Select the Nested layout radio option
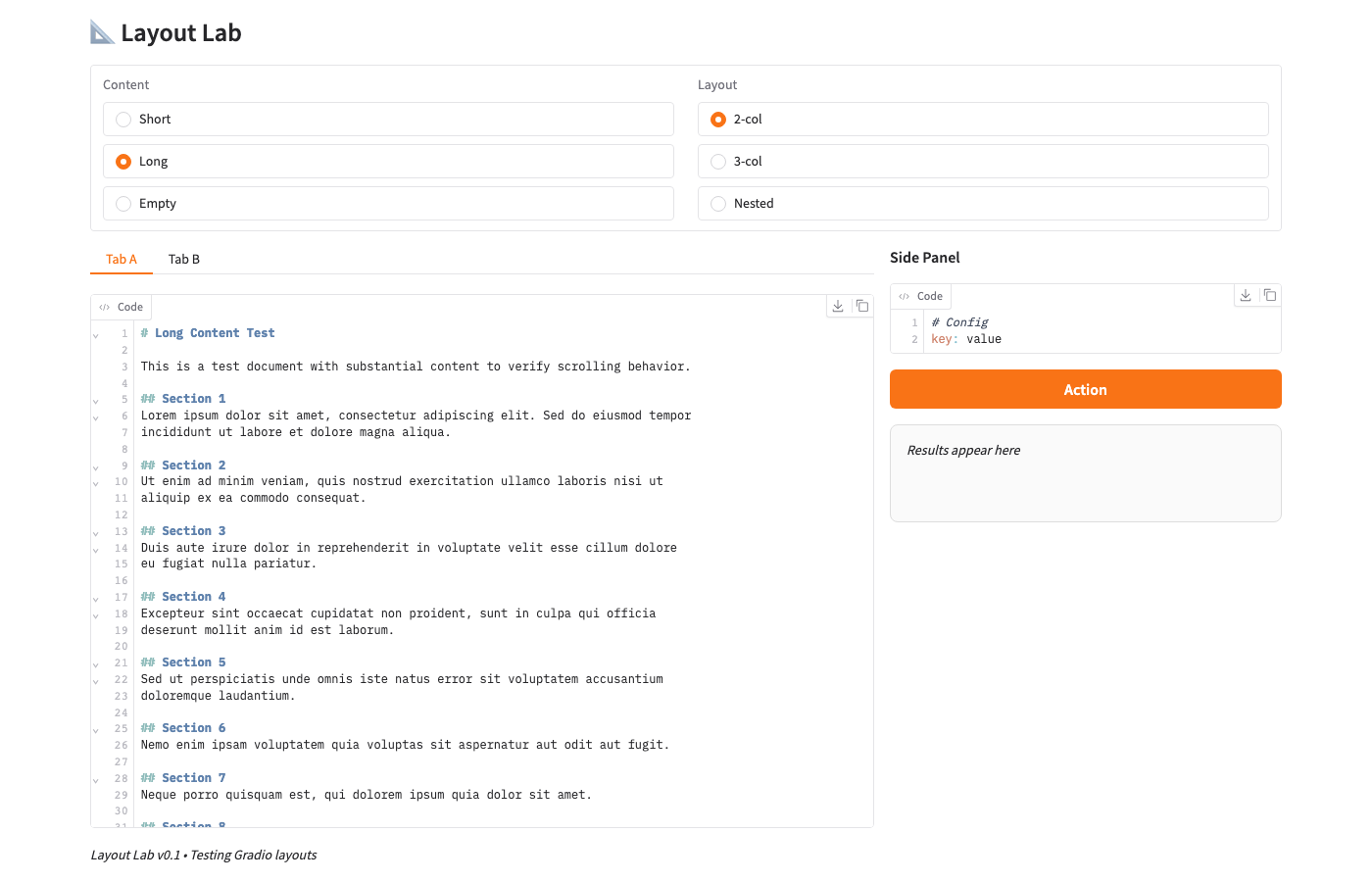 click(718, 204)
